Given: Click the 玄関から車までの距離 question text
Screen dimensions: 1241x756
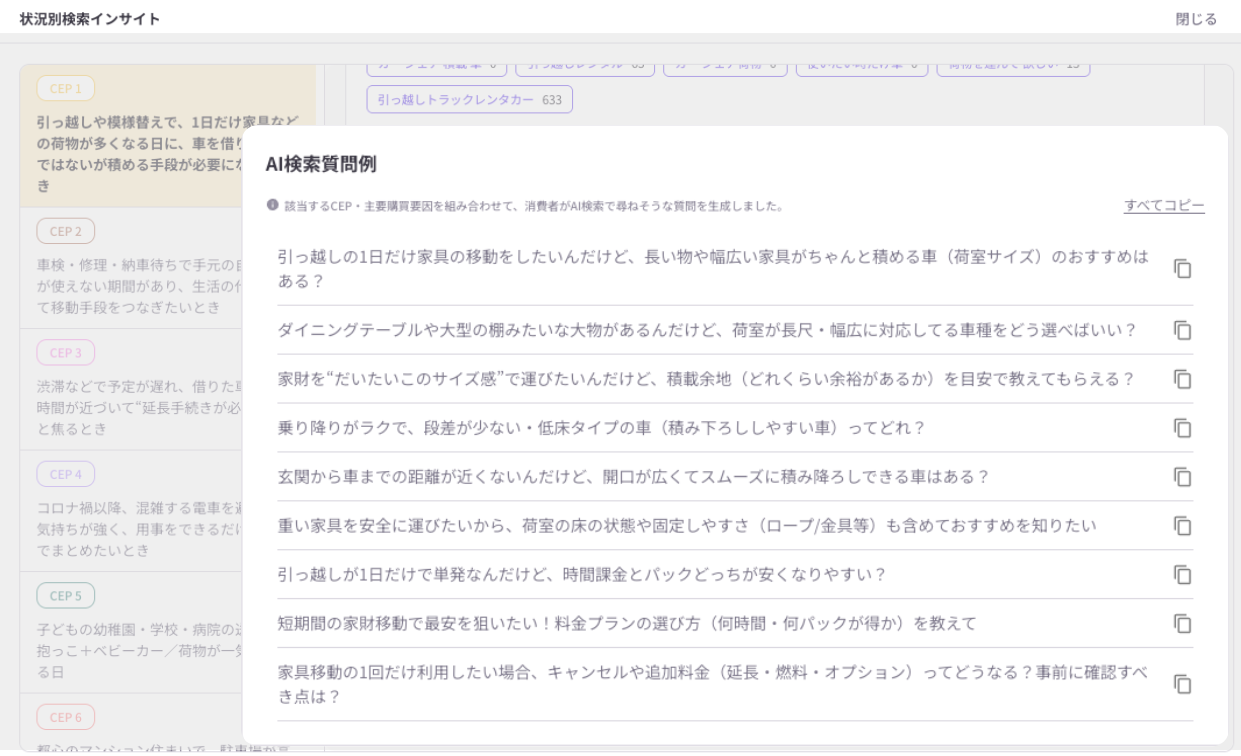Looking at the screenshot, I should pos(633,477).
